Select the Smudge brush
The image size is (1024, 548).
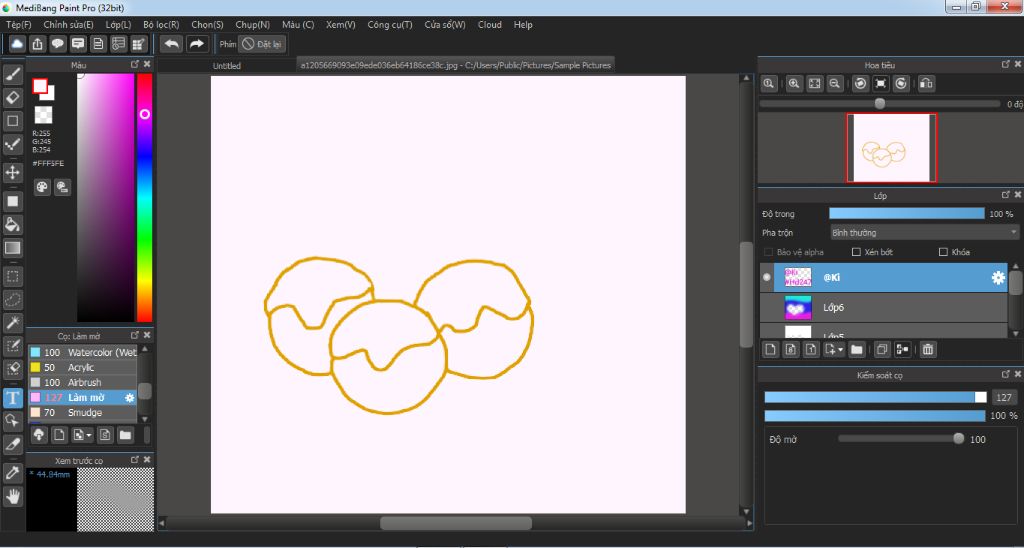tap(83, 413)
